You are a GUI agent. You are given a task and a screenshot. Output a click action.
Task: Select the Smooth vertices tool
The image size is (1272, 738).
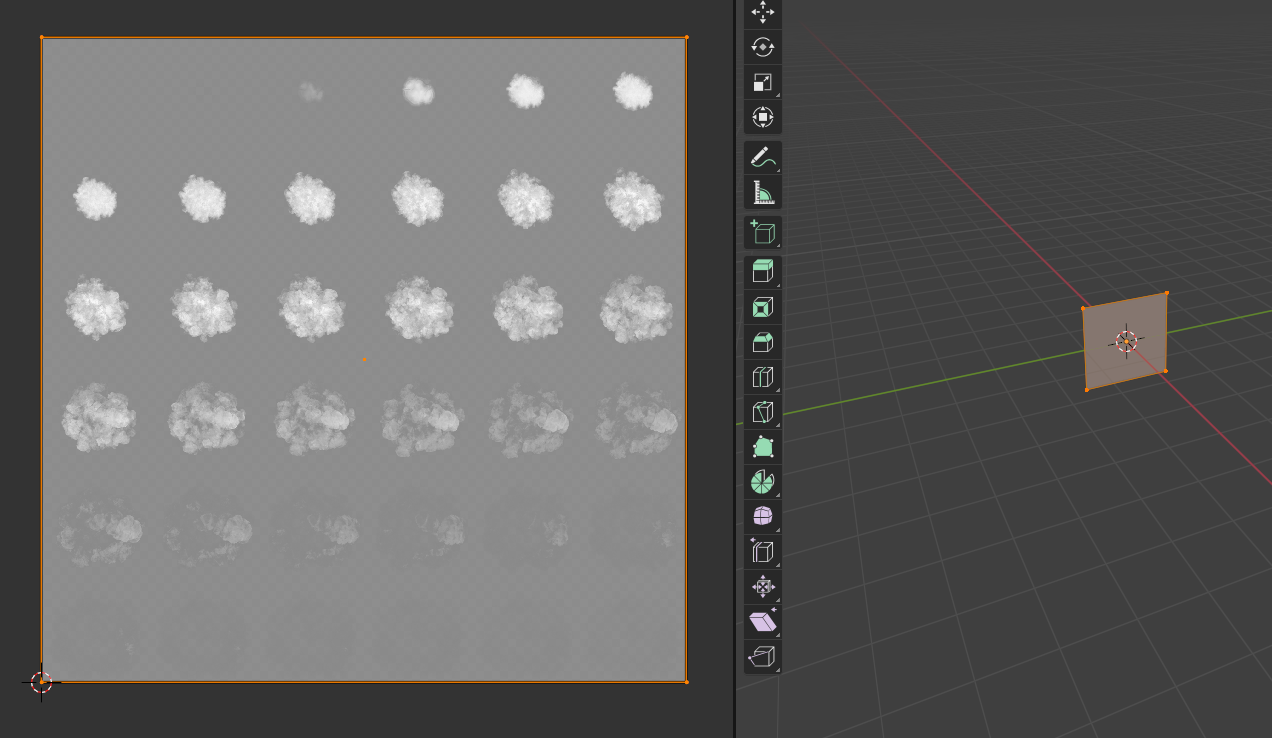[x=763, y=517]
